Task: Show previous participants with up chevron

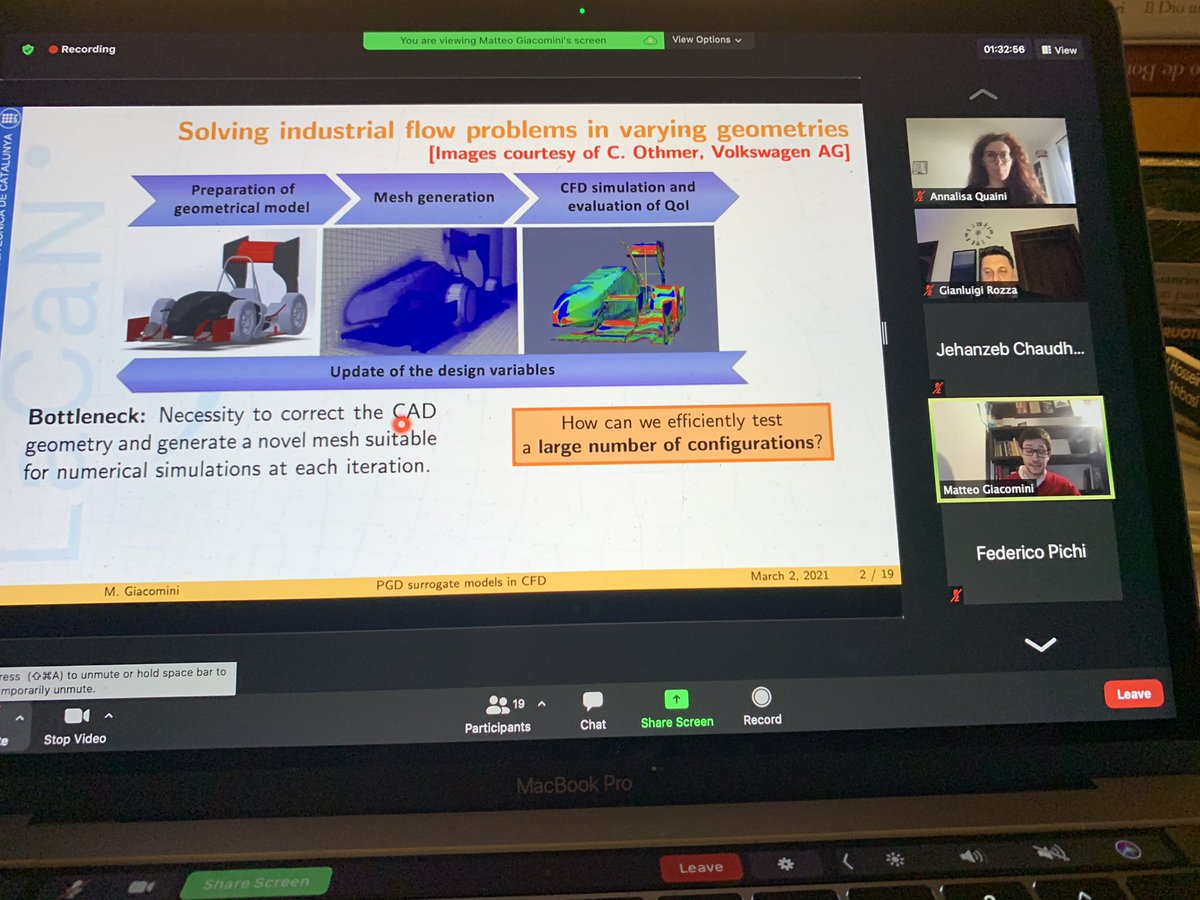Action: click(983, 94)
